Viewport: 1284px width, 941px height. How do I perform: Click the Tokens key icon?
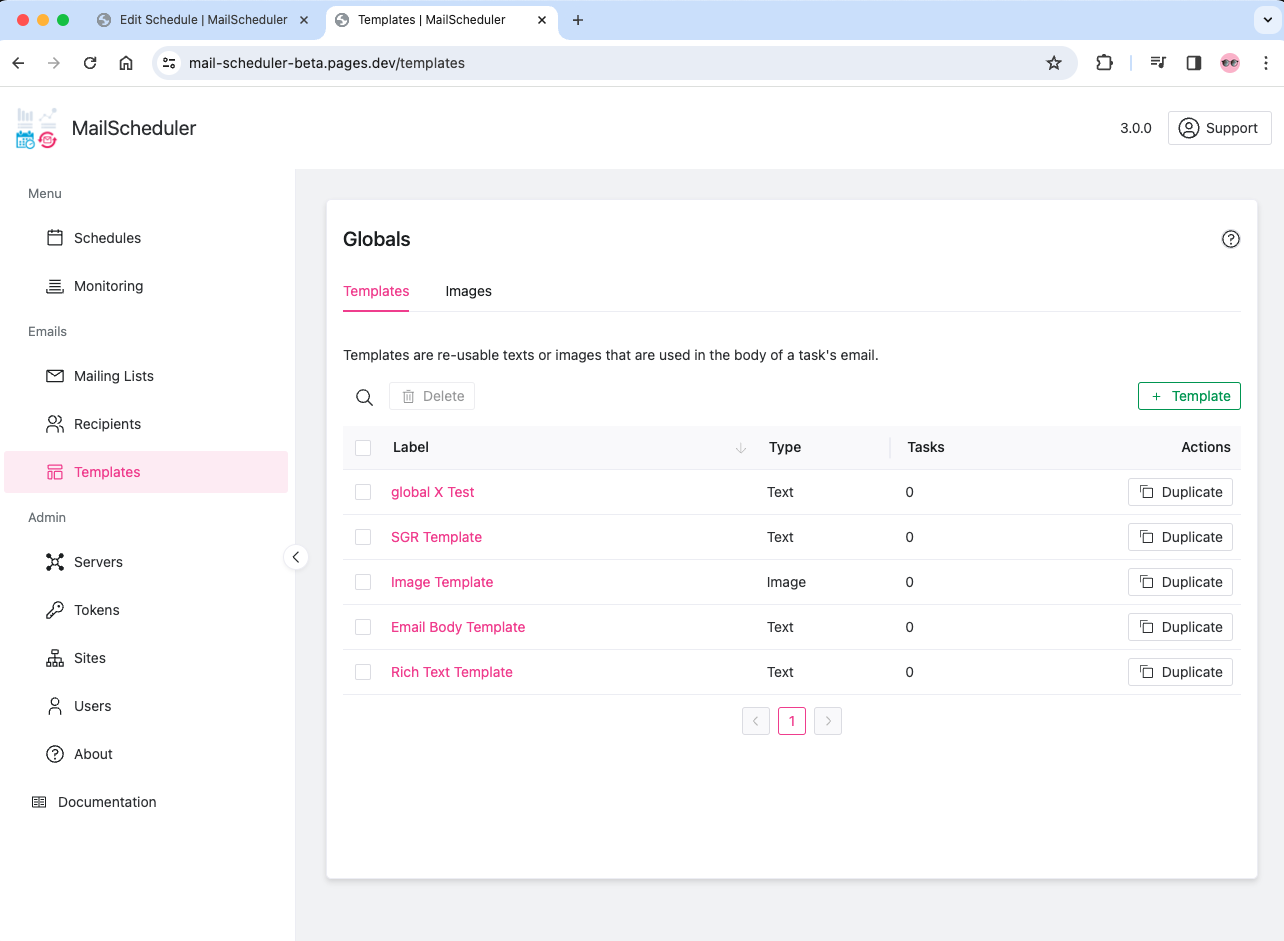[55, 610]
